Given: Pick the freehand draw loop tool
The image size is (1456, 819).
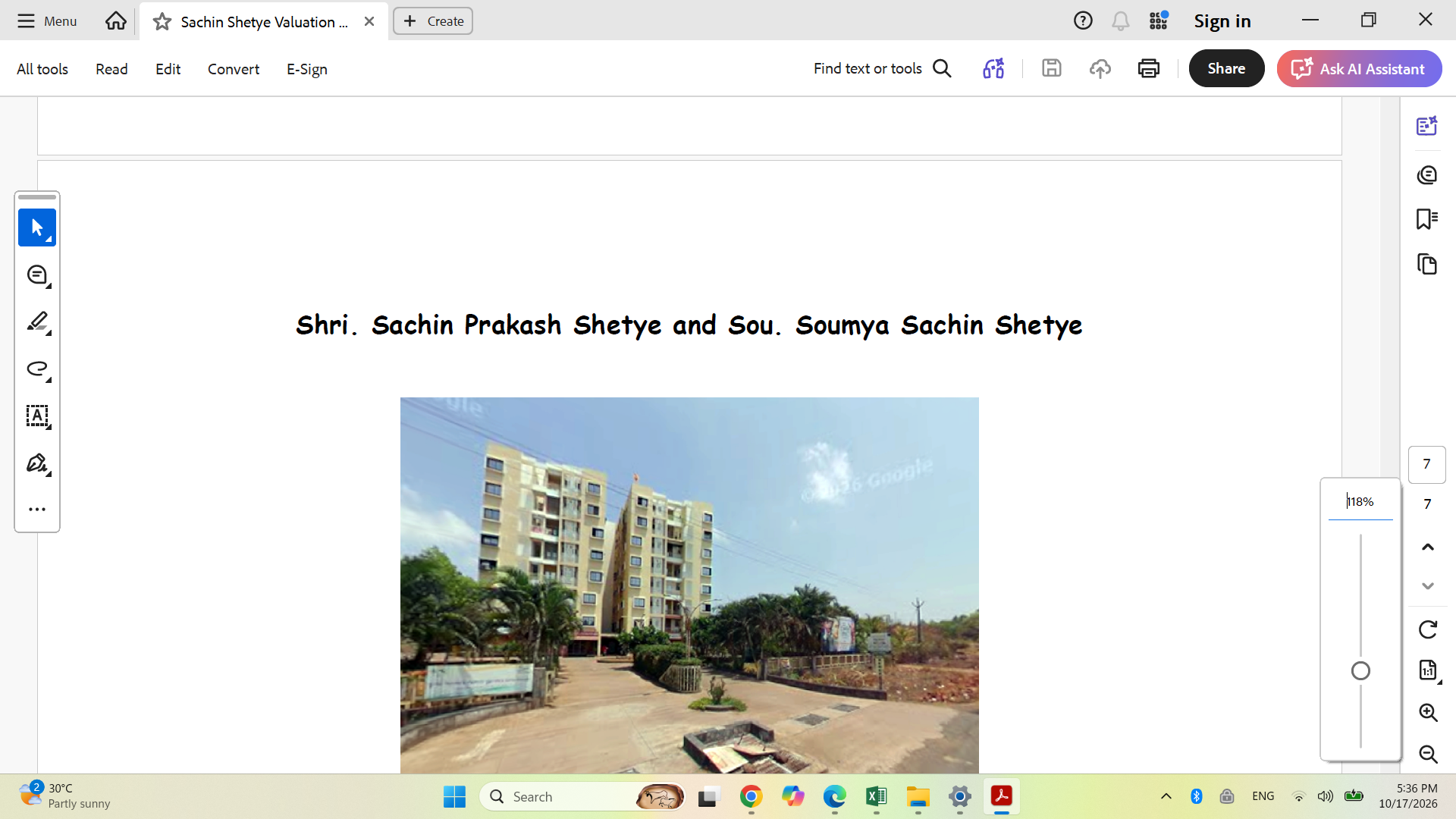Looking at the screenshot, I should (x=37, y=369).
